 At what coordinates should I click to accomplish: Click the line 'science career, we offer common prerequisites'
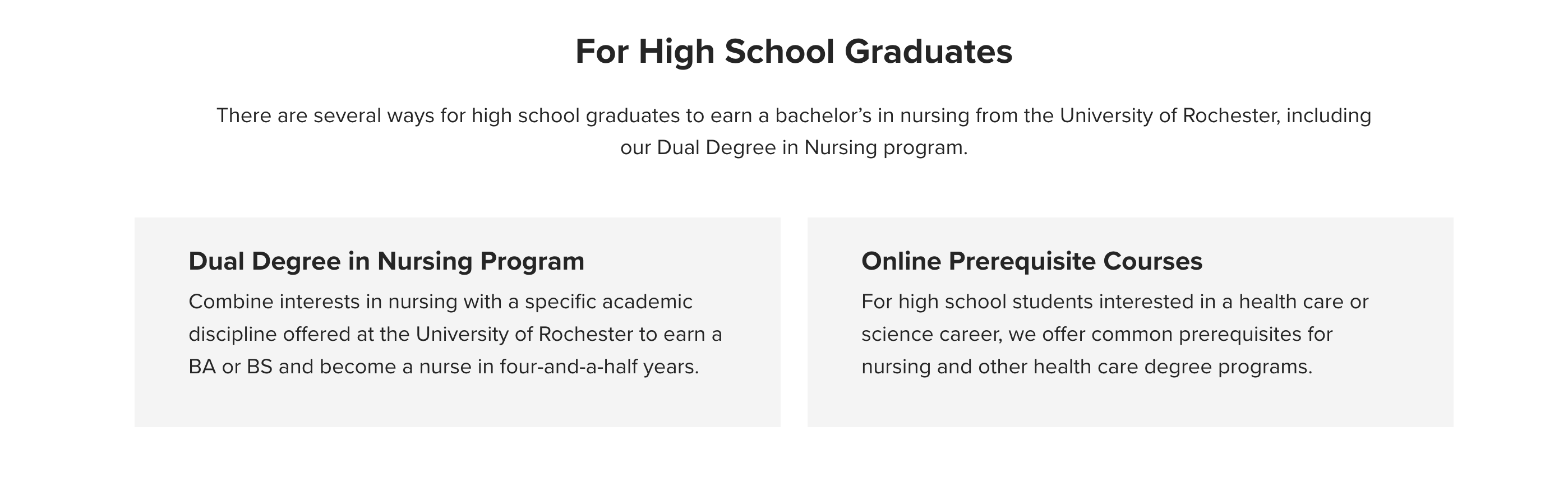click(1096, 335)
